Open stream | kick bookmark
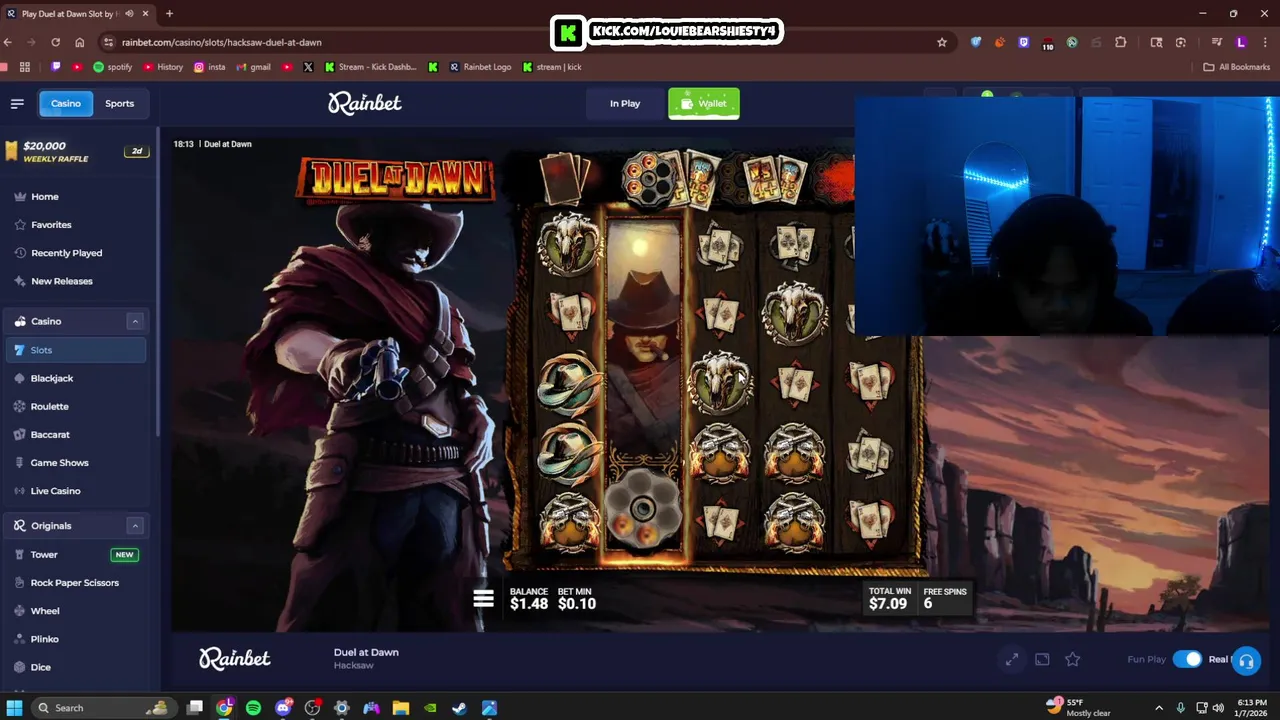The height and width of the screenshot is (720, 1280). [552, 67]
